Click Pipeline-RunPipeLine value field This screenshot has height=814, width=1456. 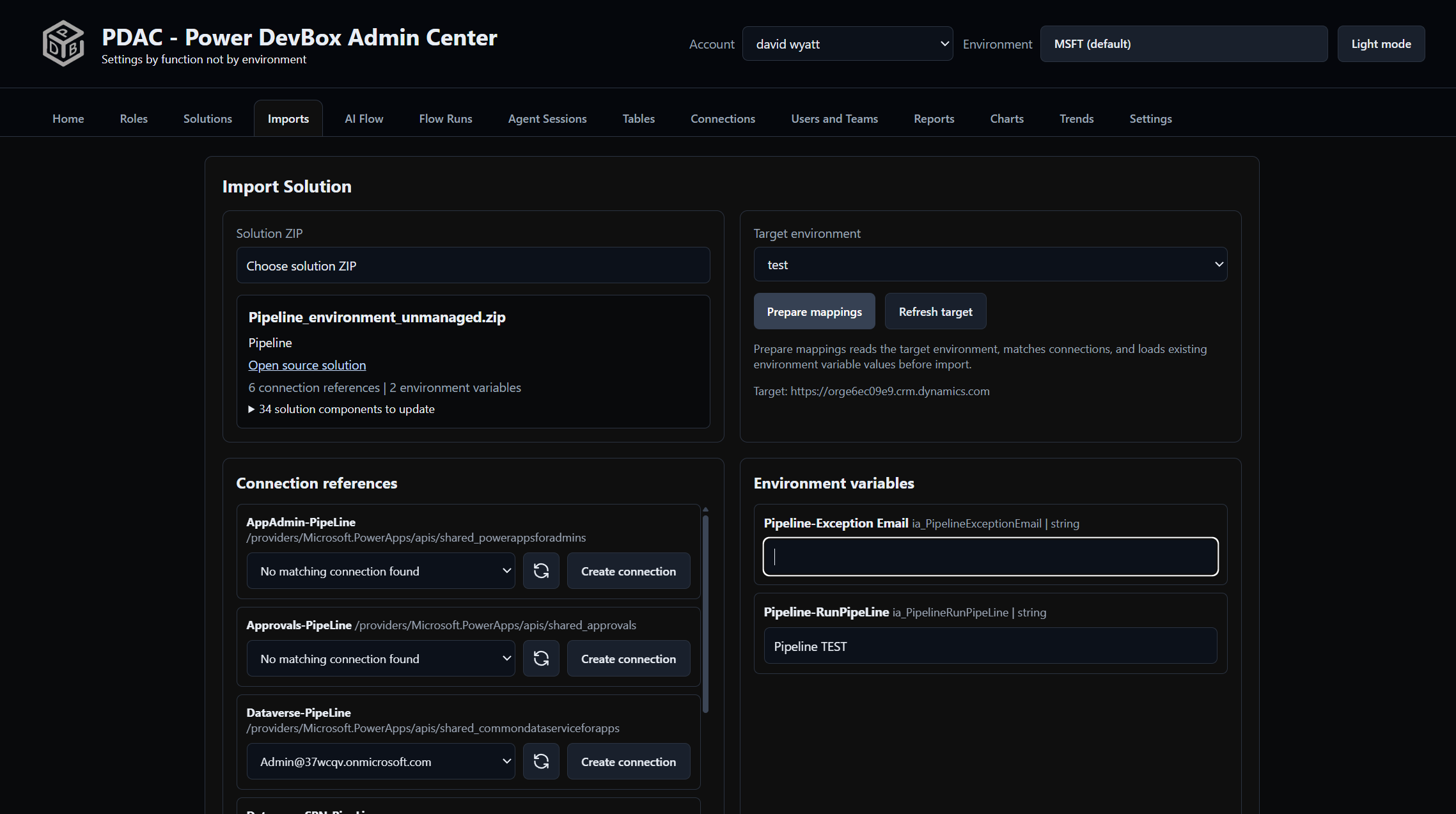pyautogui.click(x=990, y=646)
